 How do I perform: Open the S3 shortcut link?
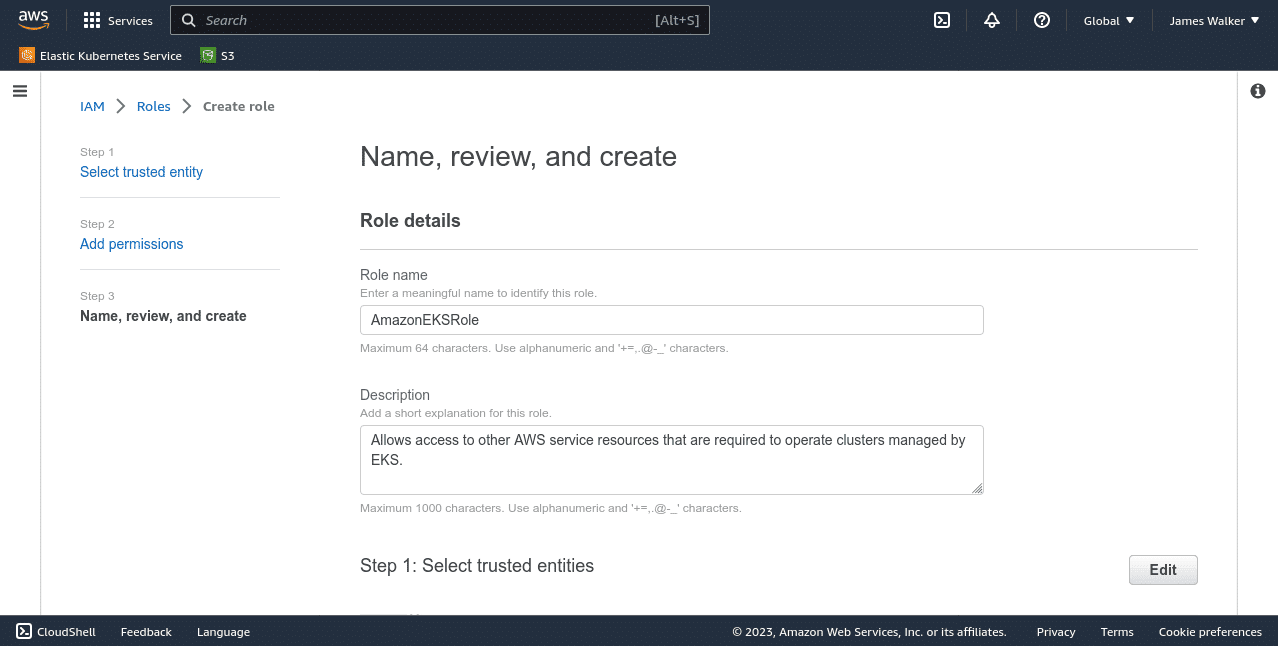tap(227, 56)
